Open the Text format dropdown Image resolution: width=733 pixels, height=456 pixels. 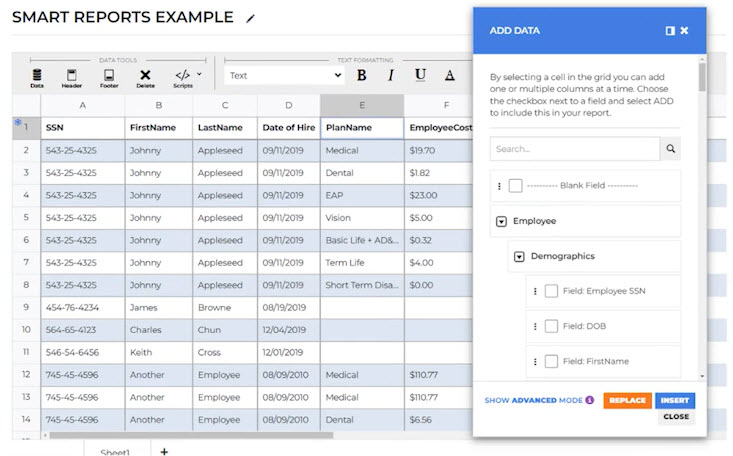(x=284, y=75)
